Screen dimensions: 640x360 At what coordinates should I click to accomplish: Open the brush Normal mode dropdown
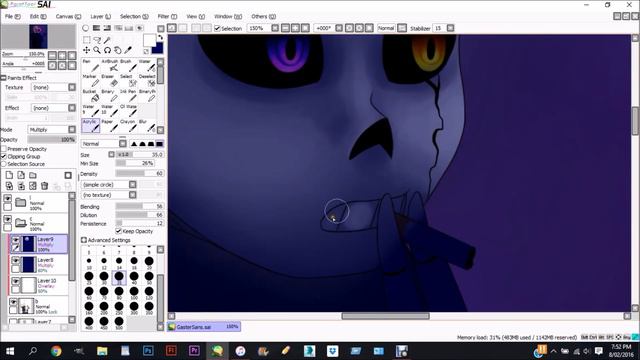[123, 144]
